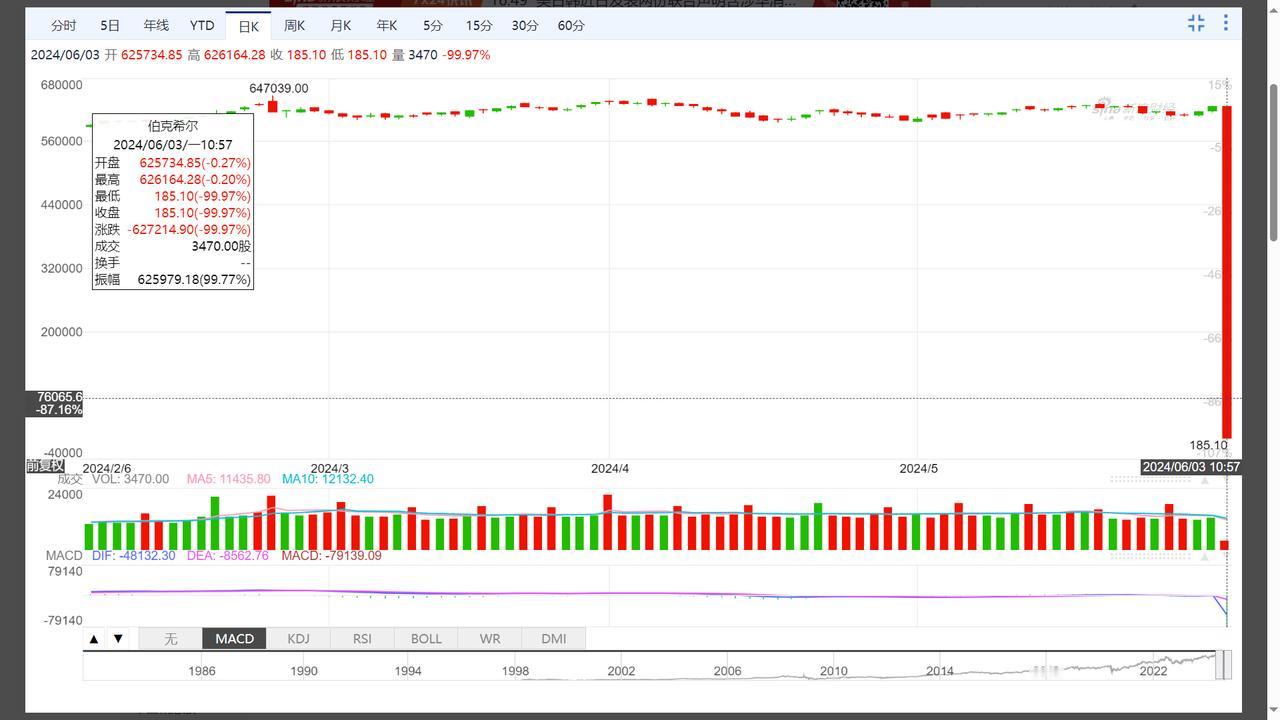The height and width of the screenshot is (720, 1280).
Task: Jump to 1990 on the overview timeline
Action: click(x=304, y=671)
